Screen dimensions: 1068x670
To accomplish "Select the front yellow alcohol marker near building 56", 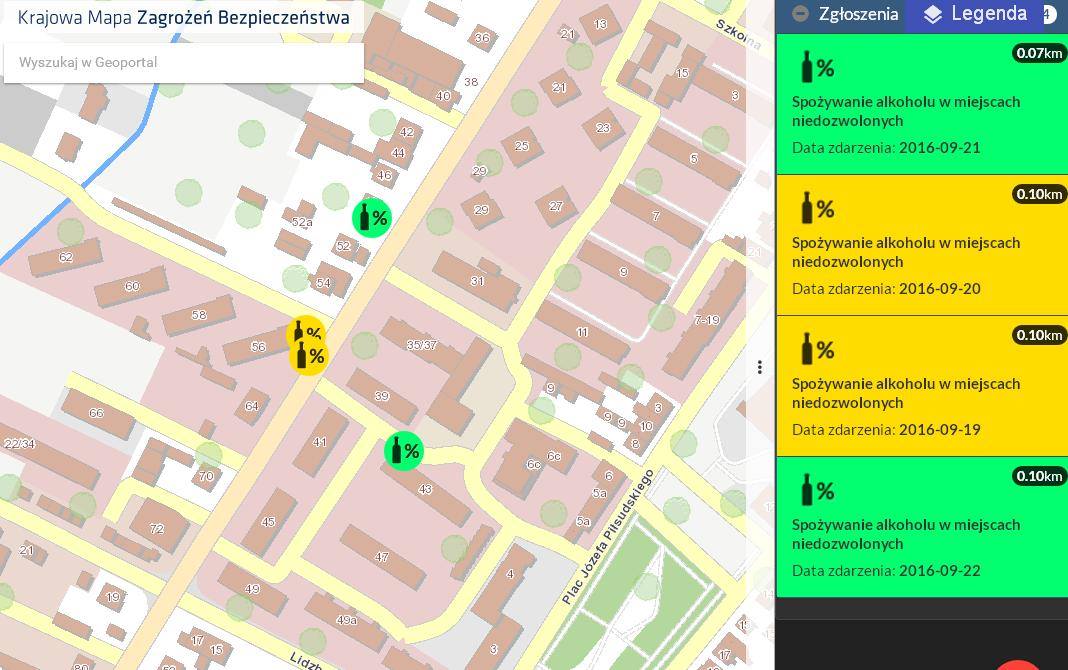I will [x=309, y=356].
